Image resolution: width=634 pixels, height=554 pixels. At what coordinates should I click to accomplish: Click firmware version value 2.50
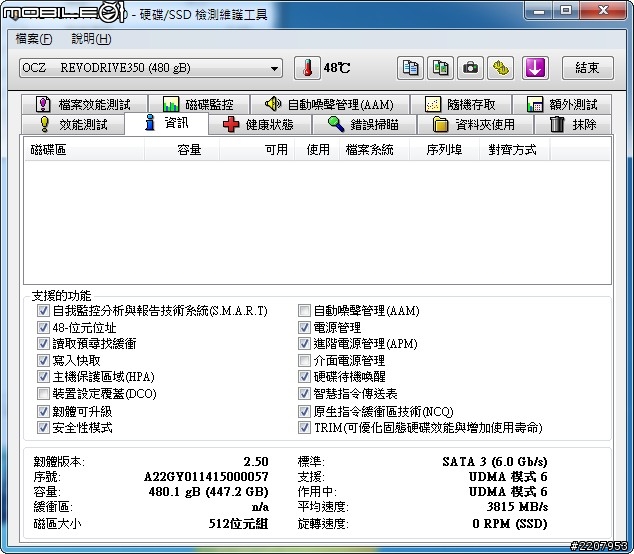pyautogui.click(x=256, y=461)
